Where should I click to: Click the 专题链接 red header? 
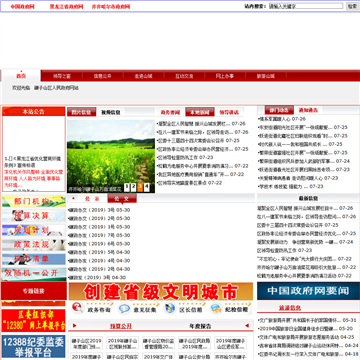coord(34,291)
